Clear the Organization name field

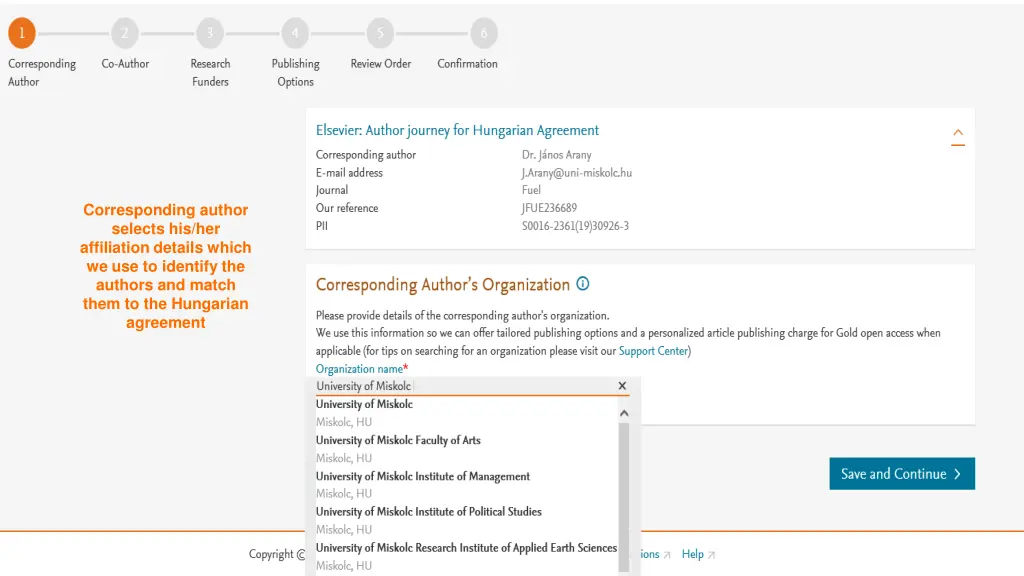coord(622,386)
